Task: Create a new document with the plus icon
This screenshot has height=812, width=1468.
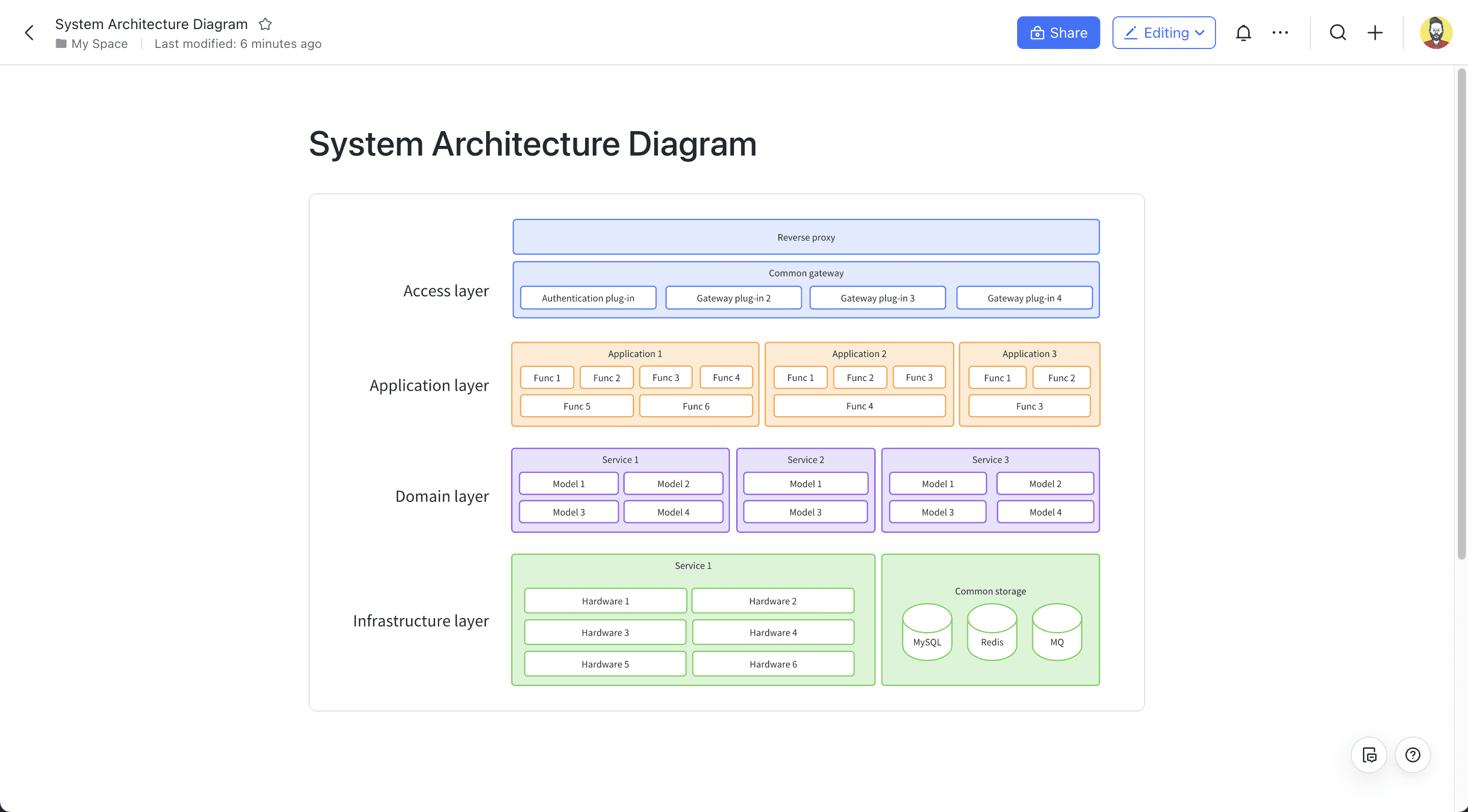Action: coord(1375,33)
